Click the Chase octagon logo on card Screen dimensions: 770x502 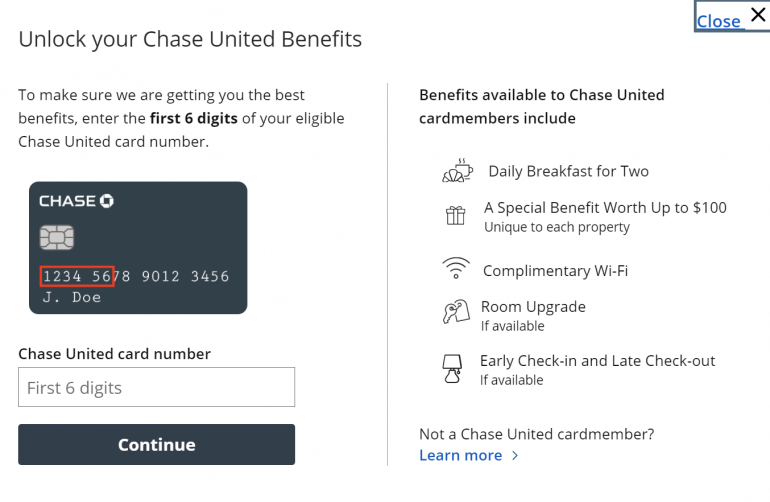[107, 201]
